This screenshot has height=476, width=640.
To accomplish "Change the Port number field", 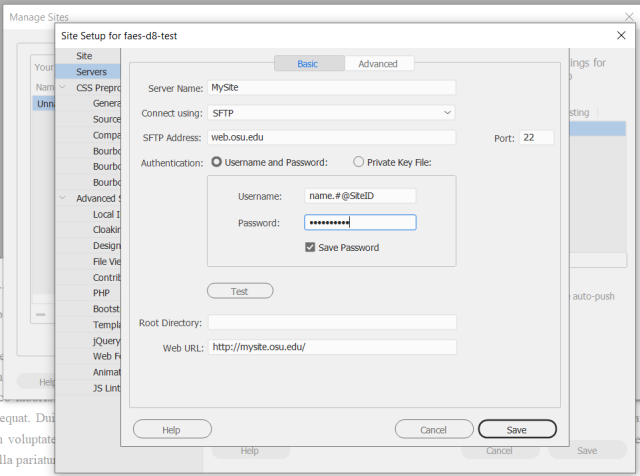I will coord(536,138).
